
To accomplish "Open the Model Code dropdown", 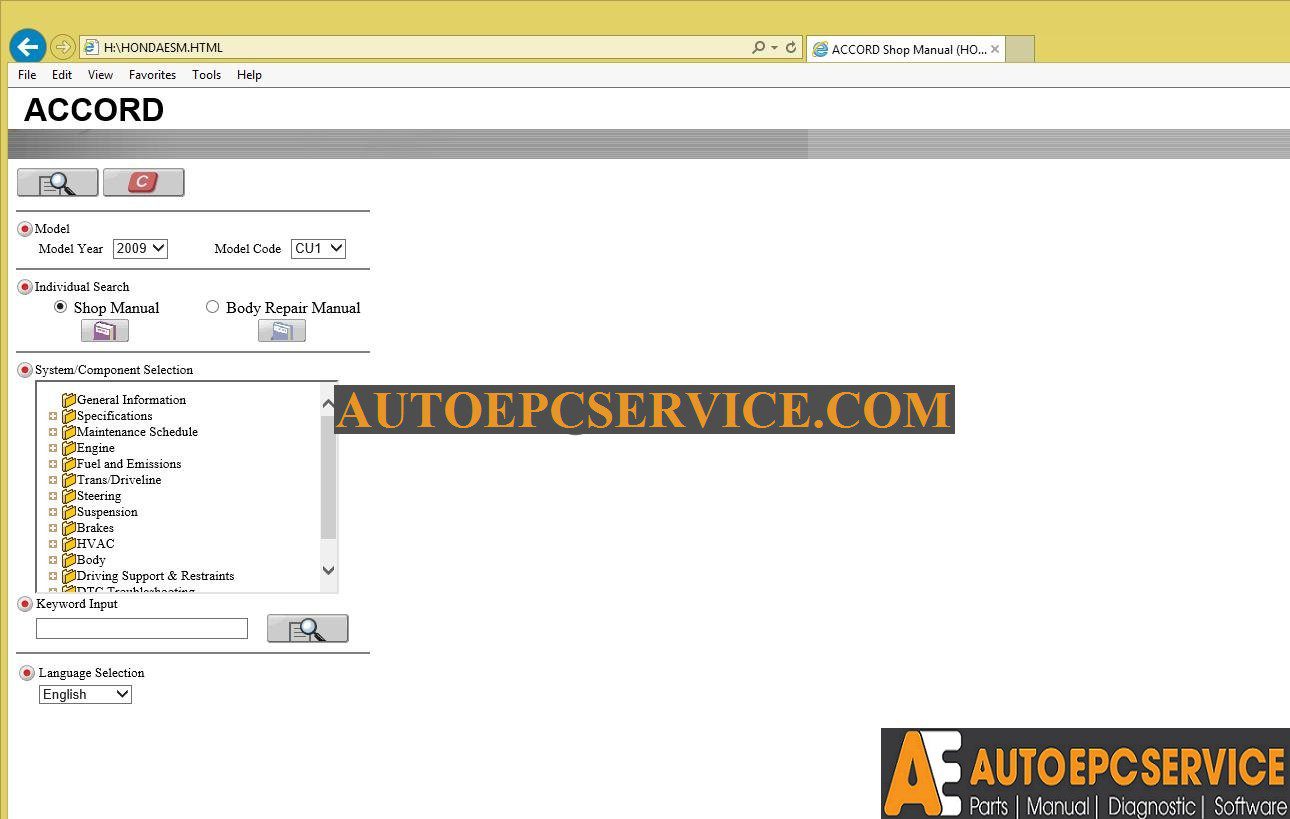I will pyautogui.click(x=318, y=248).
